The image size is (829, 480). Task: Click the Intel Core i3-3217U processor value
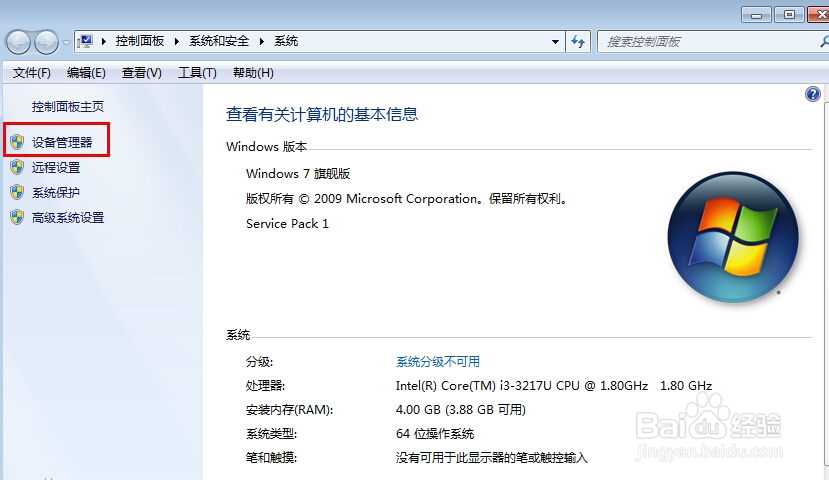554,386
